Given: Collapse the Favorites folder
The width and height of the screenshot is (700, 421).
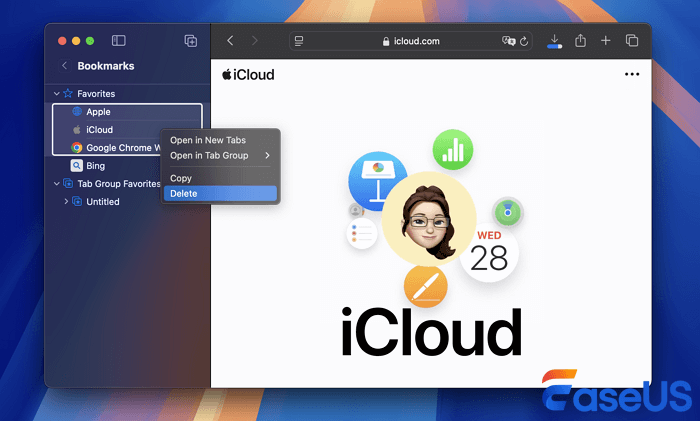Looking at the screenshot, I should coord(57,94).
